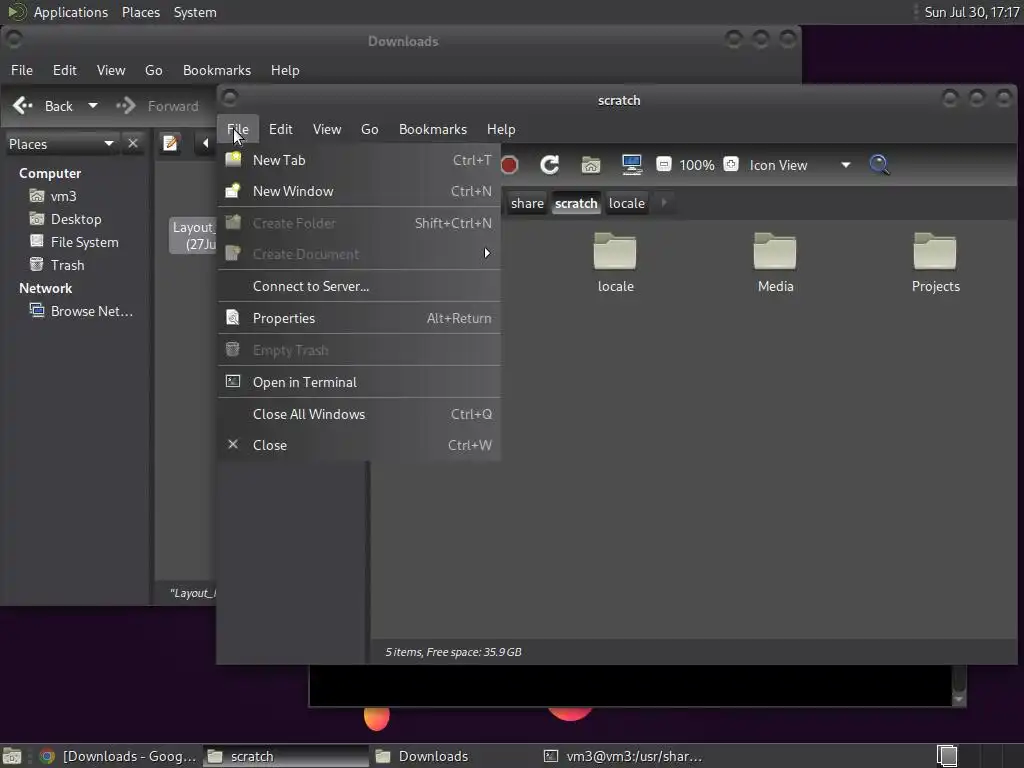Switch to Downloads Google Chrome taskbar item
Image resolution: width=1024 pixels, height=768 pixels.
pyautogui.click(x=119, y=756)
